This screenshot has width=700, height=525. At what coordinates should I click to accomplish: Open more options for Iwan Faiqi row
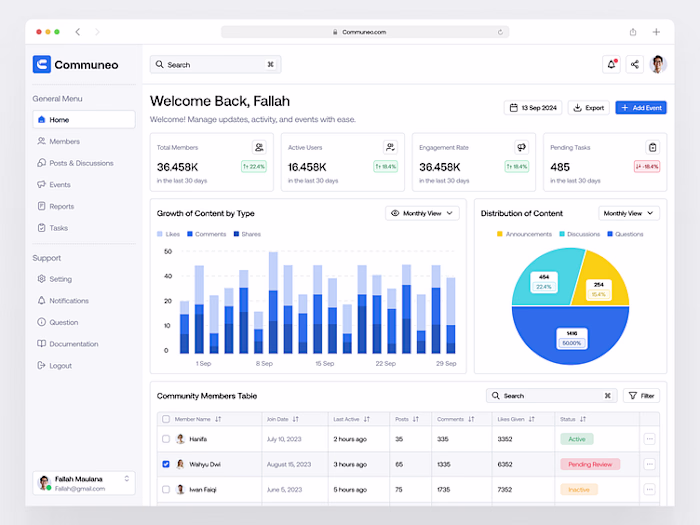pyautogui.click(x=650, y=490)
